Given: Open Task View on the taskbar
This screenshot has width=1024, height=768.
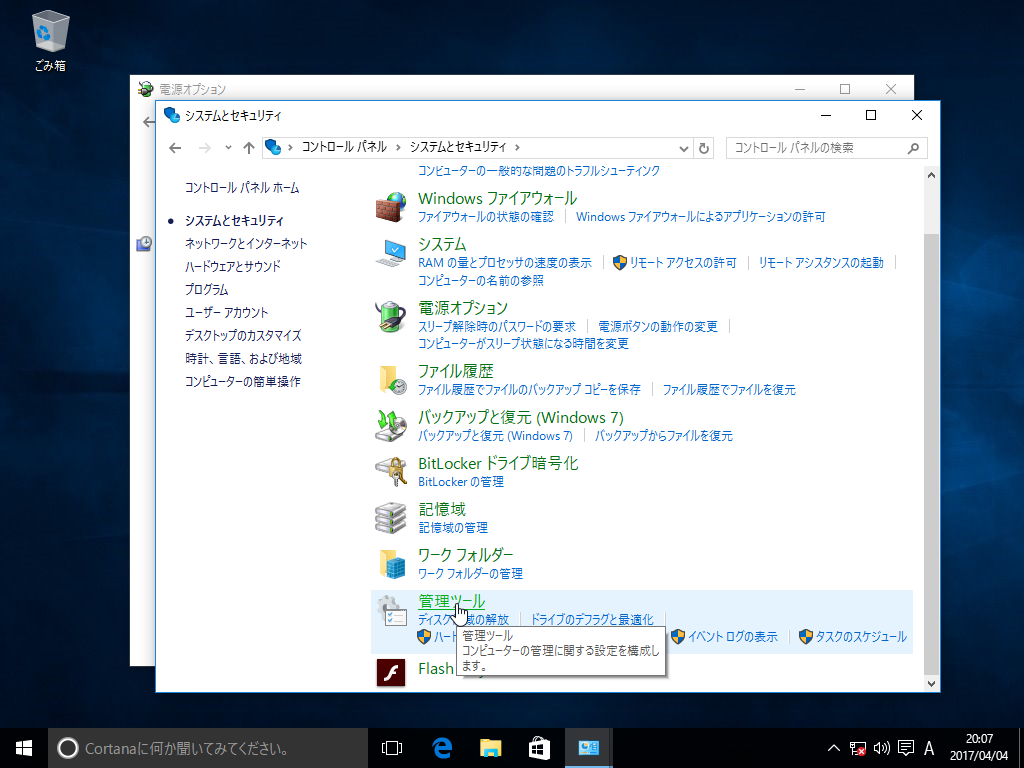Looking at the screenshot, I should 392,748.
